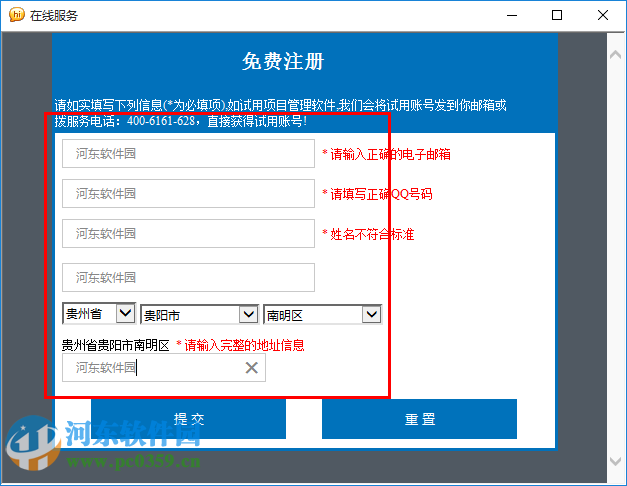Click the 免费注册 heading
Screen dimensions: 627x486
283,61
